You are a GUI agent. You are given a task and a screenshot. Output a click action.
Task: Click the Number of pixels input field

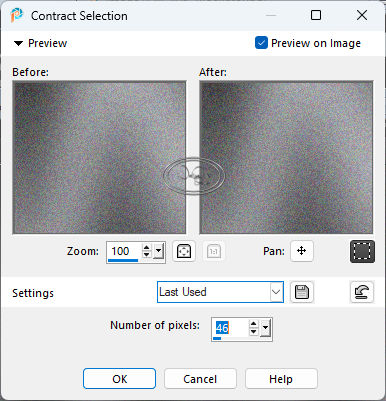coord(231,328)
